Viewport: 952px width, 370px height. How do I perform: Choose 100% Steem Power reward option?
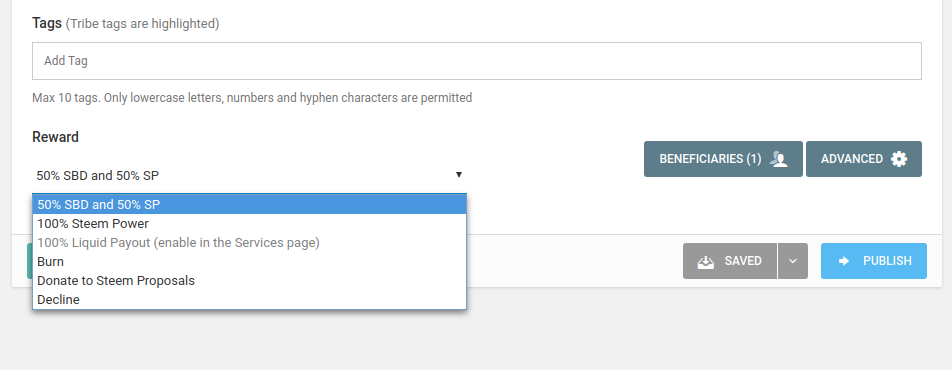pyautogui.click(x=250, y=224)
